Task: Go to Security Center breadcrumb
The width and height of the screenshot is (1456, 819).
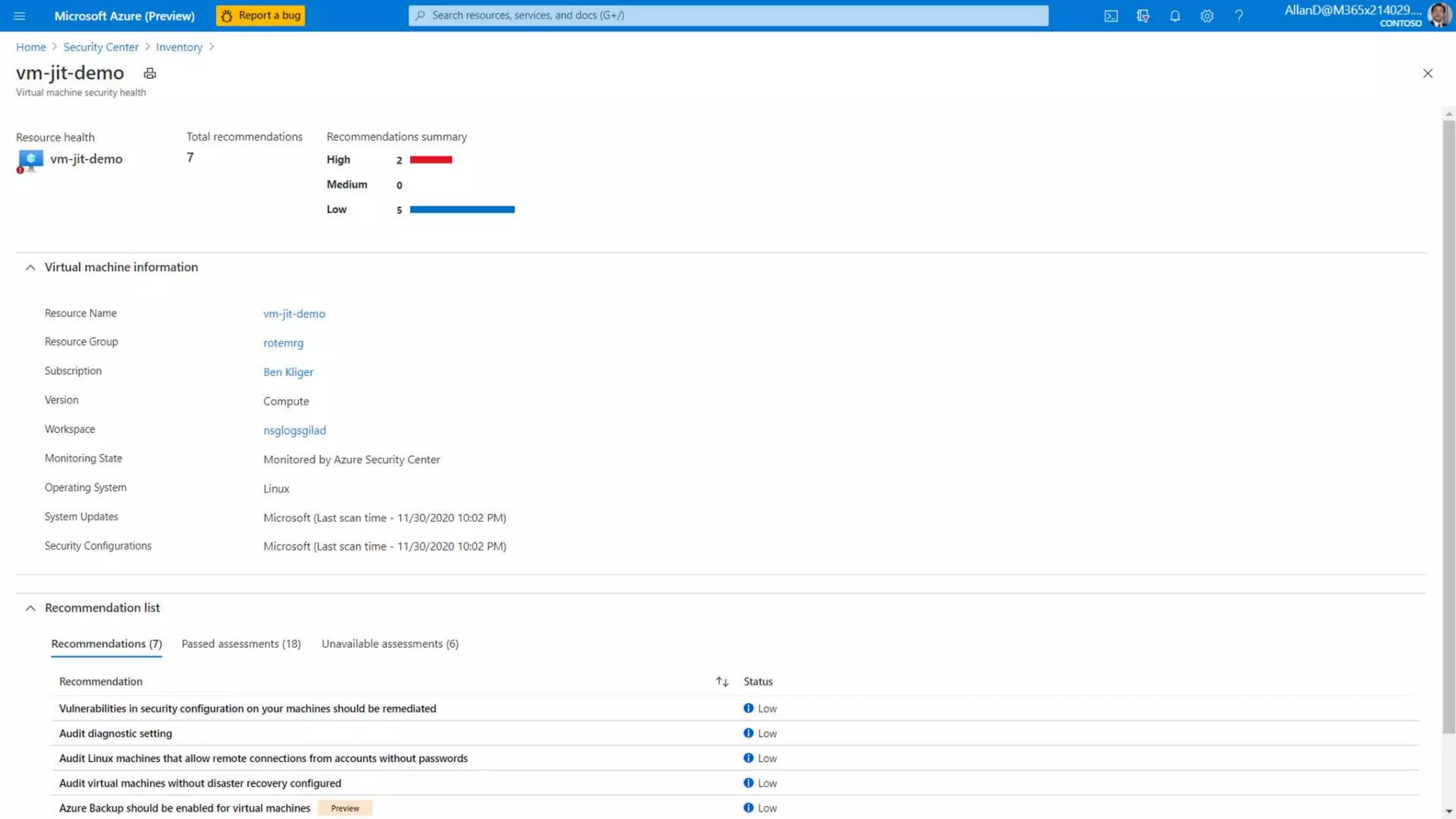Action: tap(100, 47)
